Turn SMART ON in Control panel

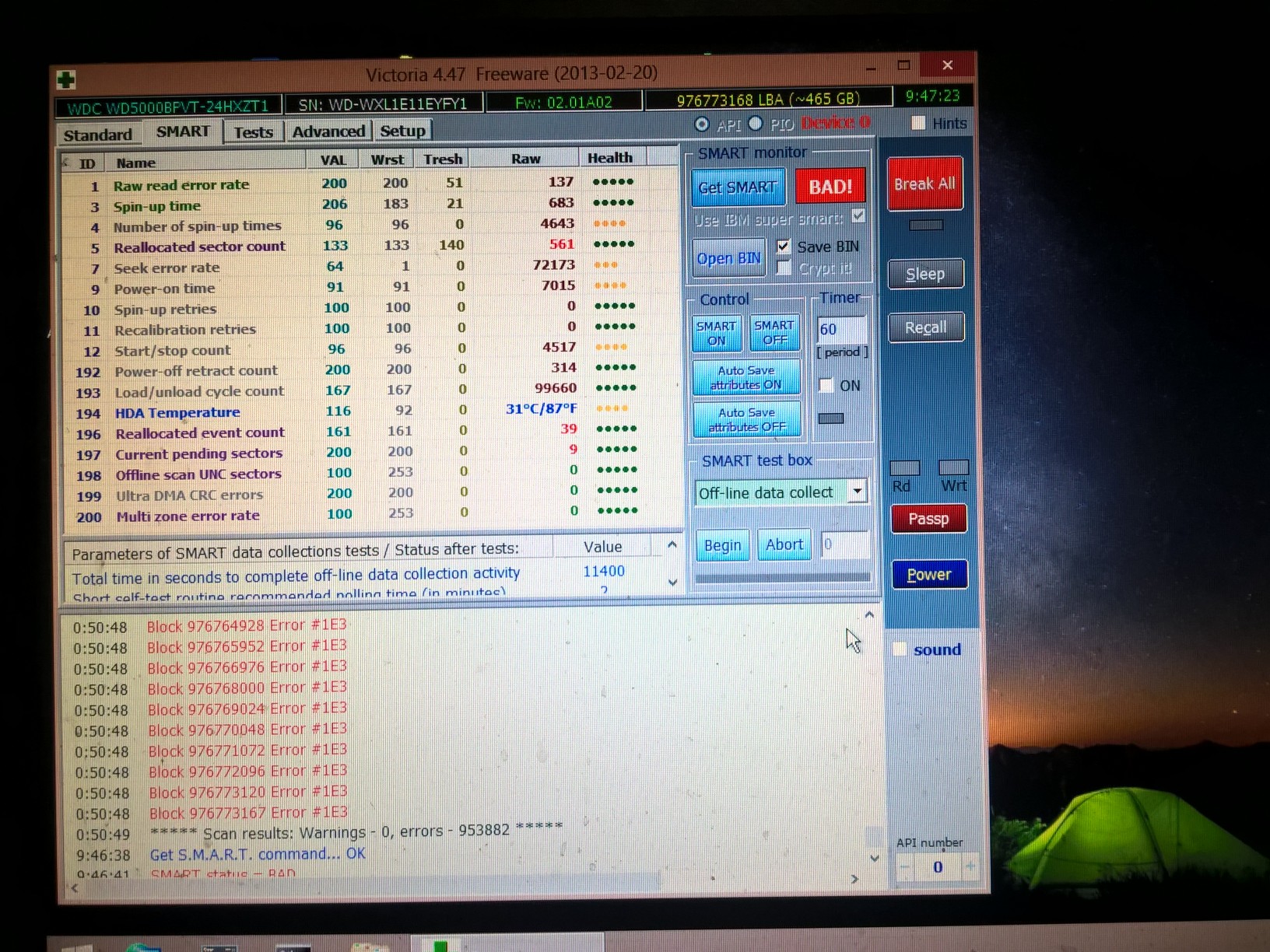(x=716, y=333)
